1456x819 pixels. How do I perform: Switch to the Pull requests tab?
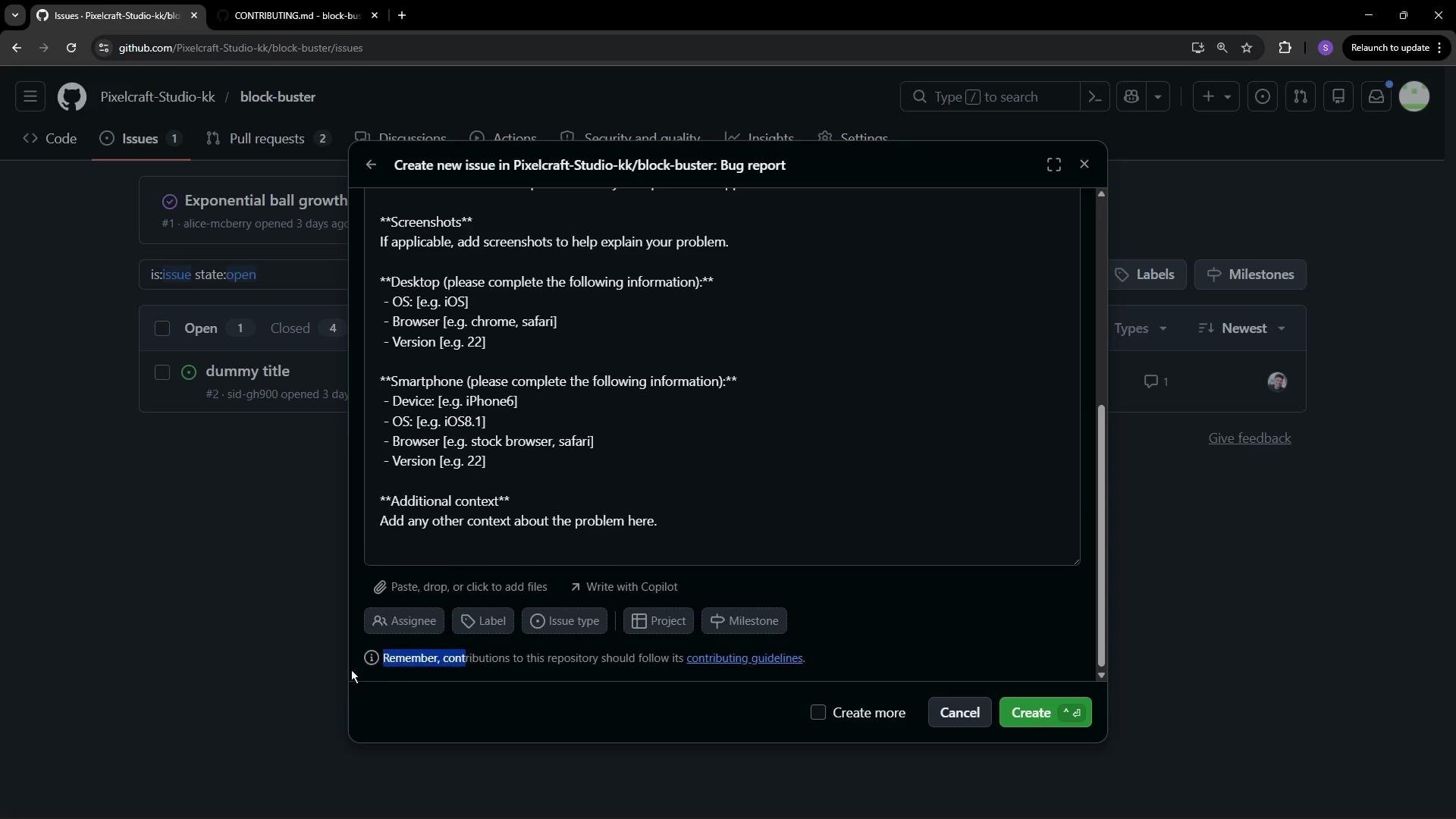click(268, 139)
